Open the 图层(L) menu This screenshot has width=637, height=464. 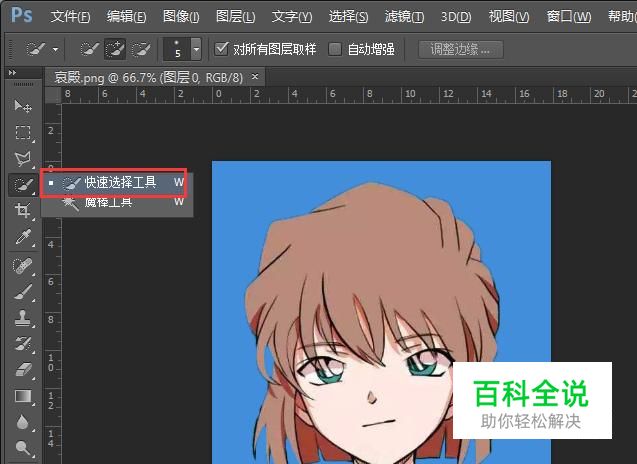tap(236, 17)
